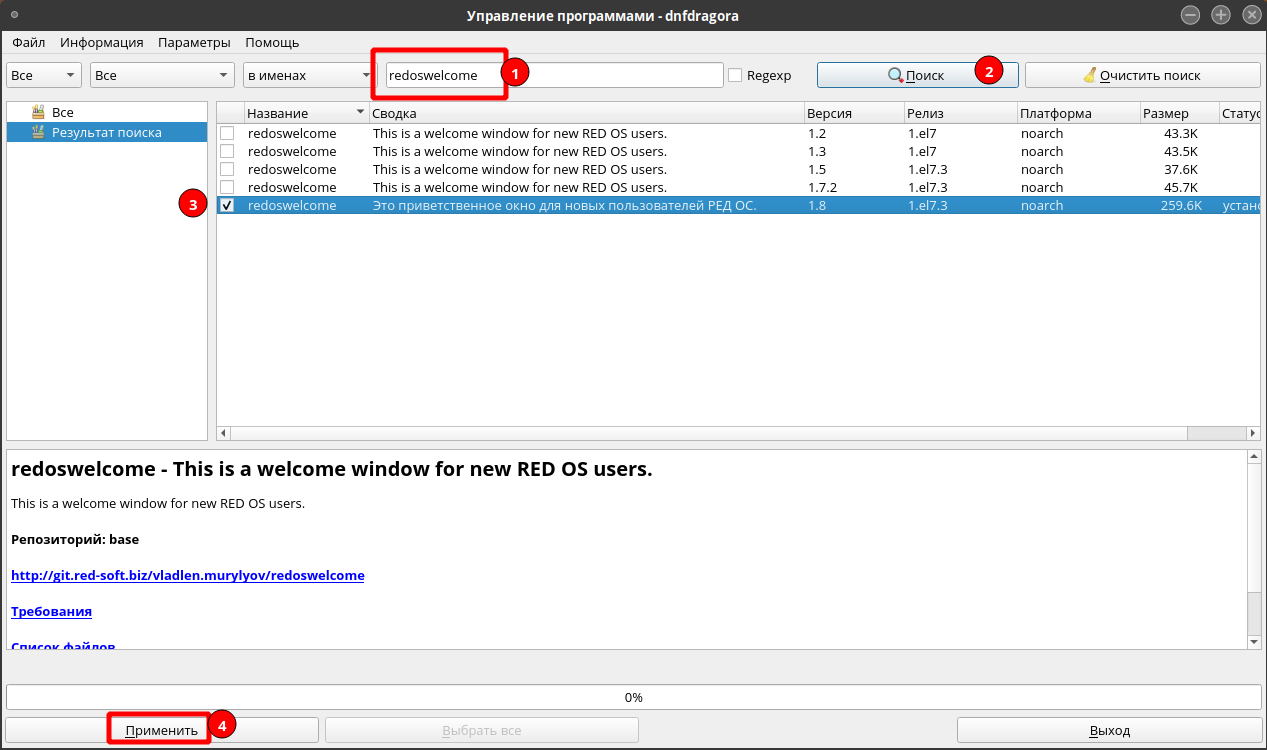The image size is (1267, 750).
Task: Click the Релиз column header
Action: click(960, 113)
